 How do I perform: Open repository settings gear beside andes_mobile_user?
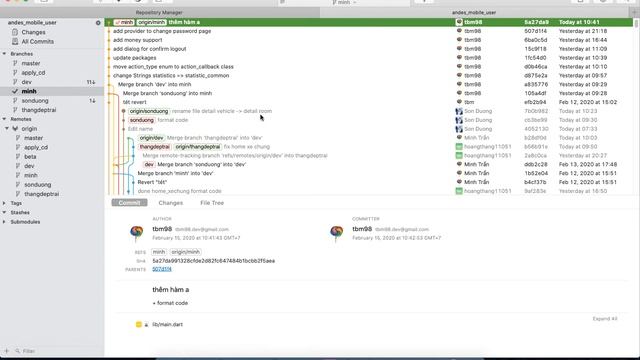click(x=98, y=23)
